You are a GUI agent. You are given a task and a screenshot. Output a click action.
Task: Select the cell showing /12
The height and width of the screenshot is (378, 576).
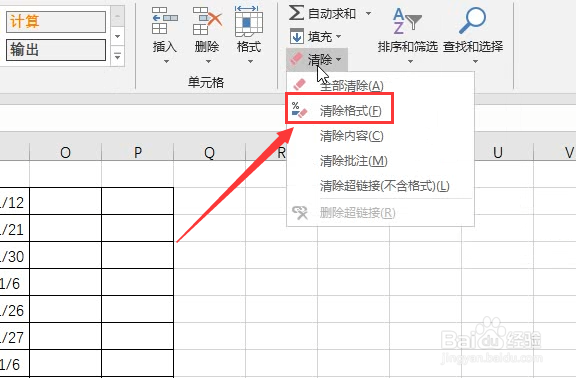[x=14, y=201]
